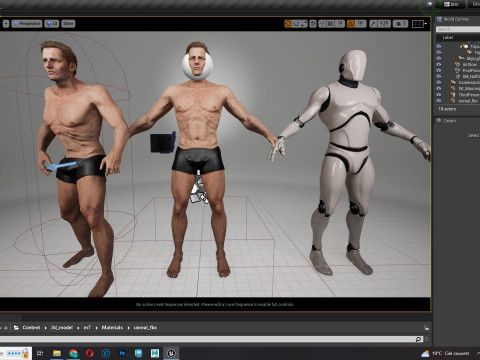Open File Explorer from the taskbar

click(x=57, y=353)
